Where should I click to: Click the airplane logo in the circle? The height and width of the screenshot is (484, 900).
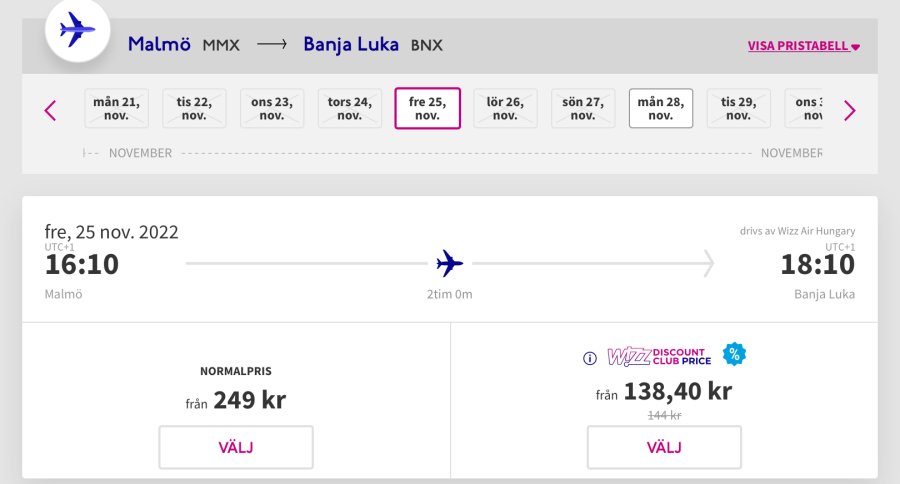[x=77, y=31]
